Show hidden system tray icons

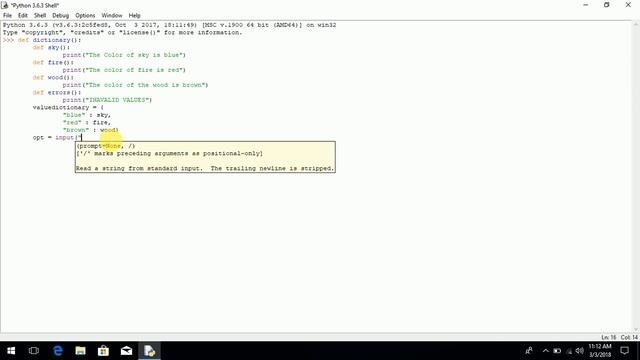pyautogui.click(x=546, y=351)
